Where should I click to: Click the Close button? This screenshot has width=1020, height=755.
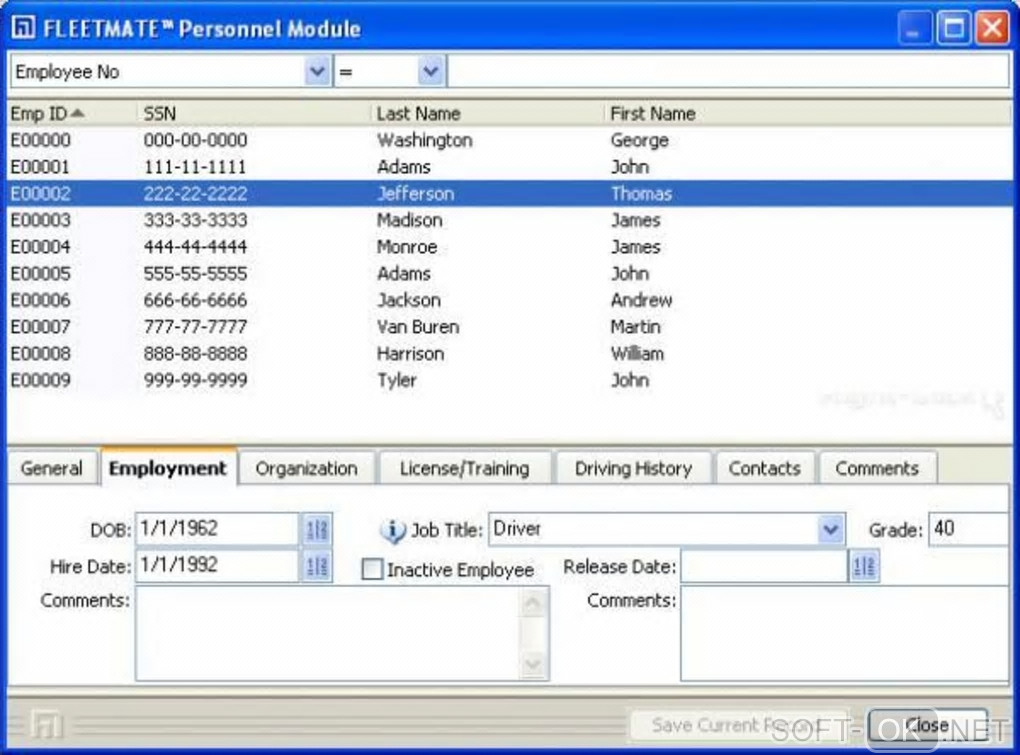pyautogui.click(x=928, y=725)
